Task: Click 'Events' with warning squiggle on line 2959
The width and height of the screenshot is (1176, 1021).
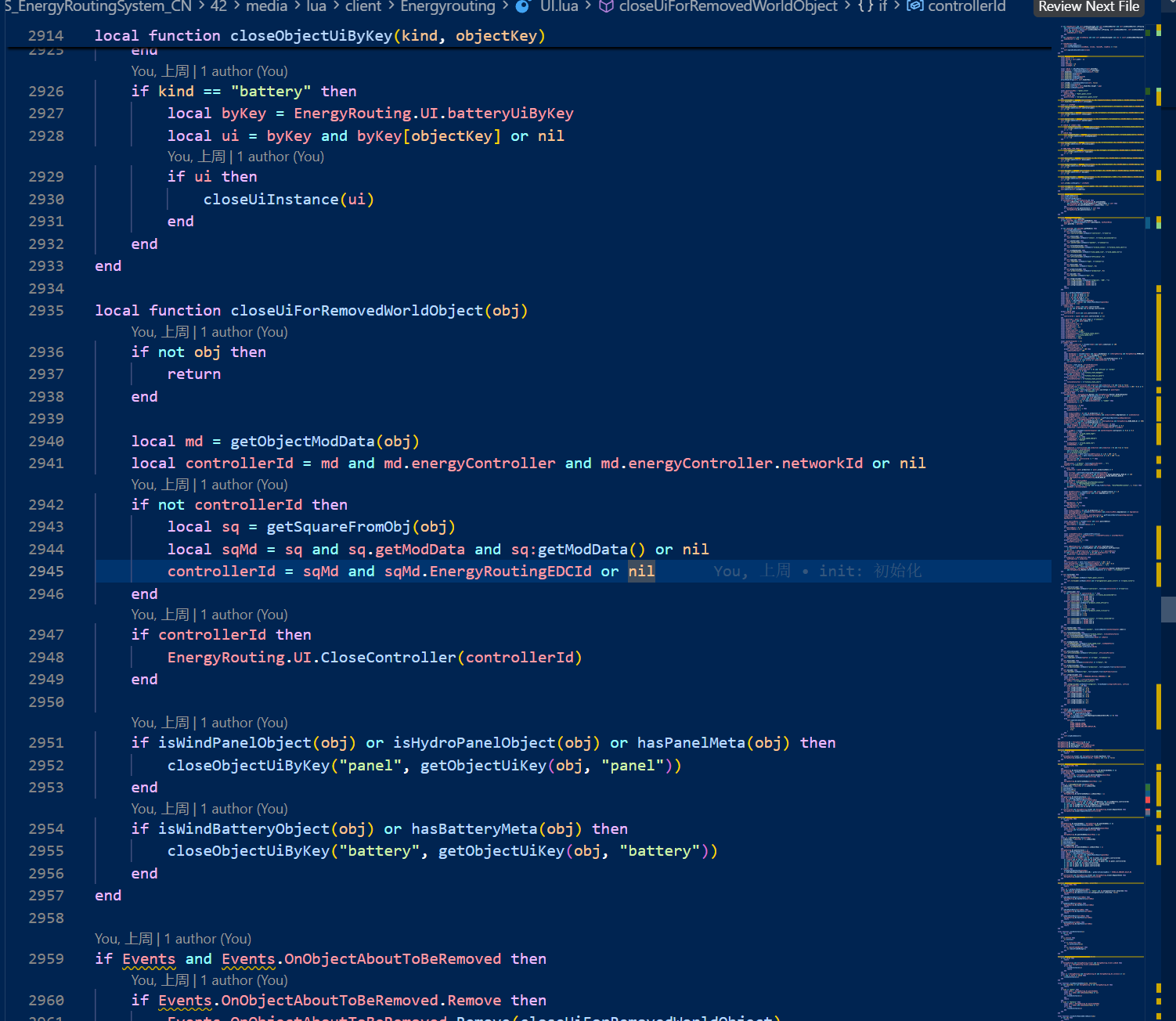Action: pos(149,959)
